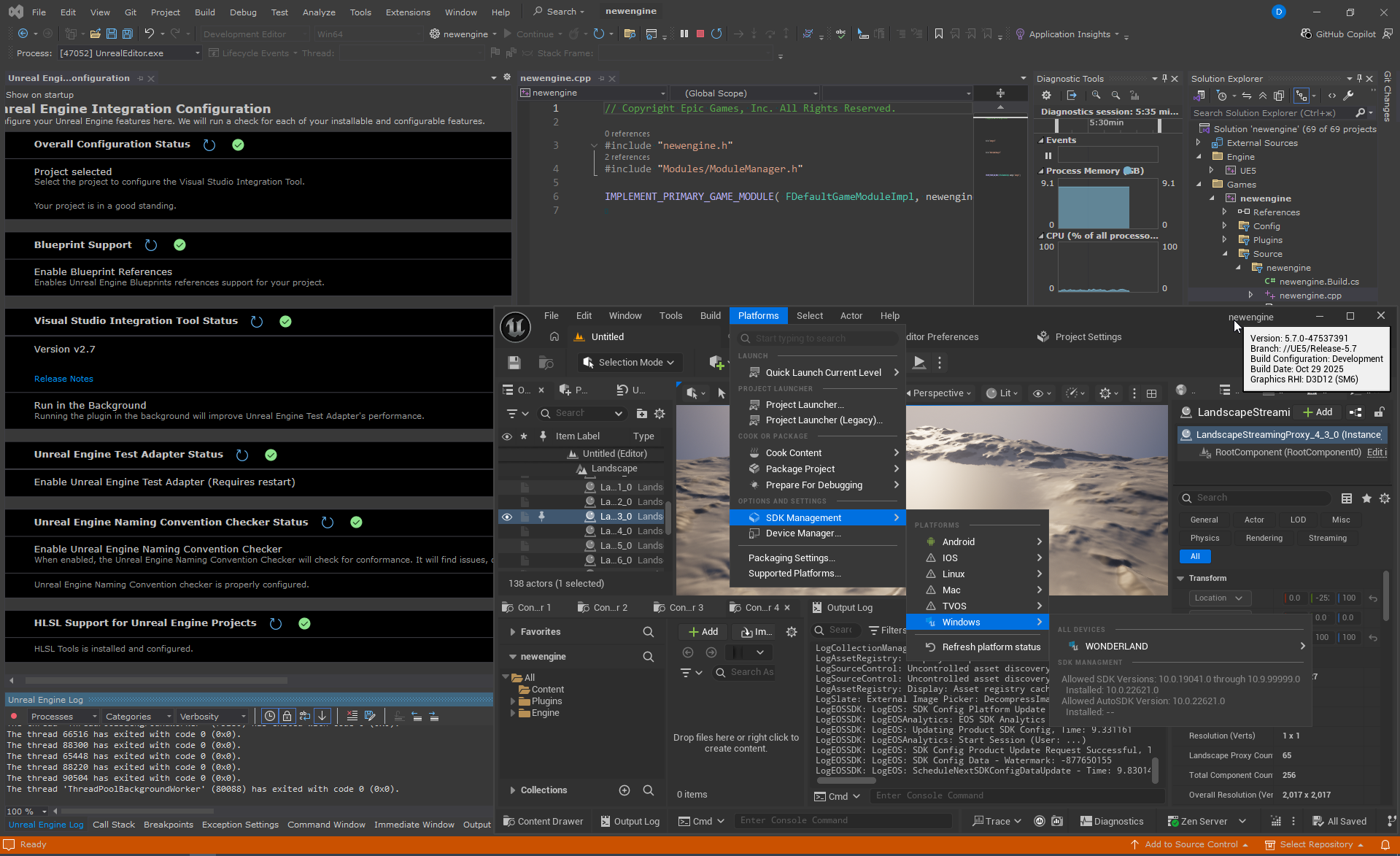Click the Stop Debugging red square

click(x=700, y=34)
